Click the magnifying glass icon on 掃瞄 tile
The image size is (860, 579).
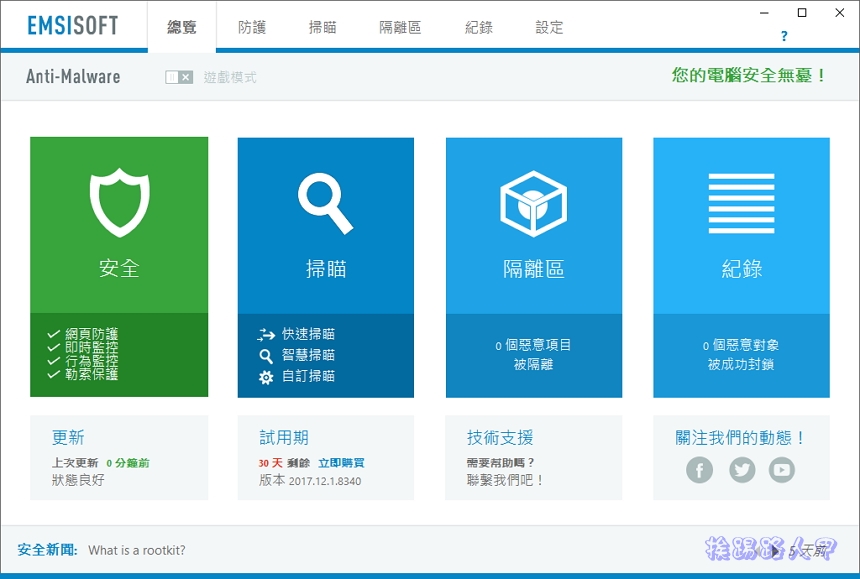[x=325, y=203]
